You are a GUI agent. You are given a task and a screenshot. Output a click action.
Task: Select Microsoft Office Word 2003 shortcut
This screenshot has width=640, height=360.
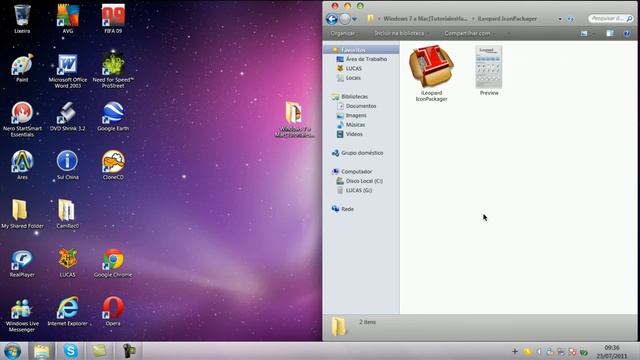point(67,71)
